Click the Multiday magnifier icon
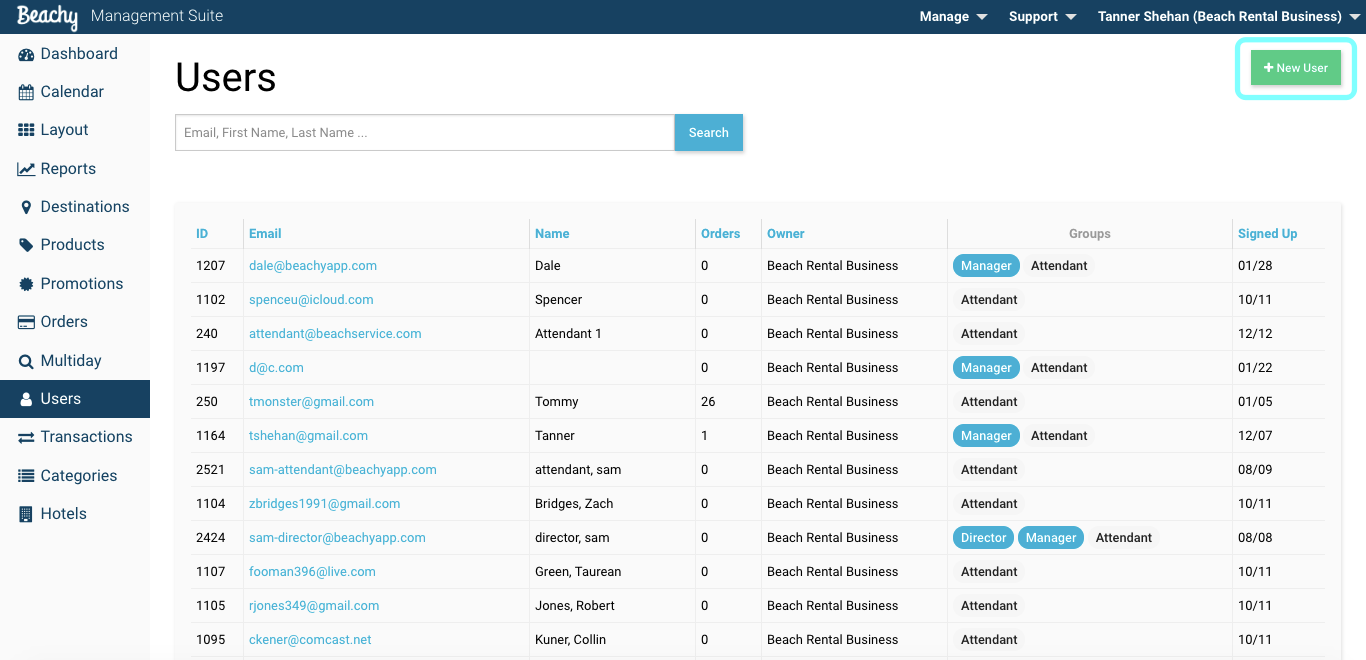Image resolution: width=1366 pixels, height=660 pixels. 26,361
